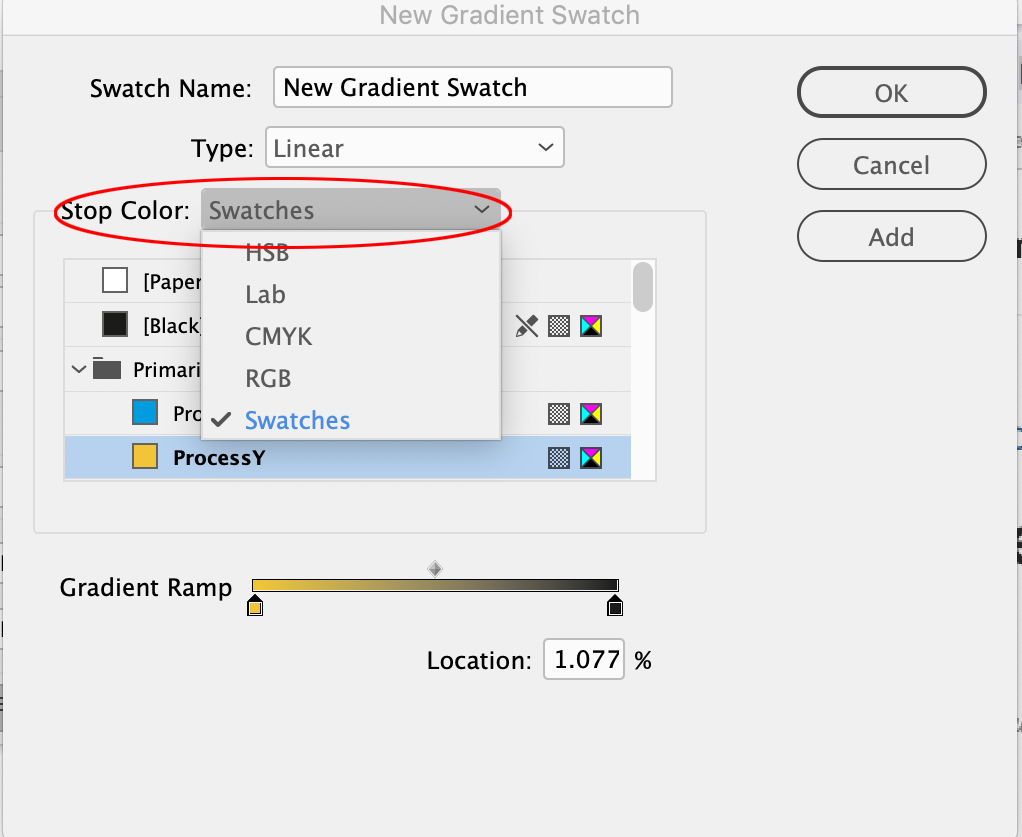Click the checkerboard process icon beside [Black]
This screenshot has height=837, width=1022.
559,326
